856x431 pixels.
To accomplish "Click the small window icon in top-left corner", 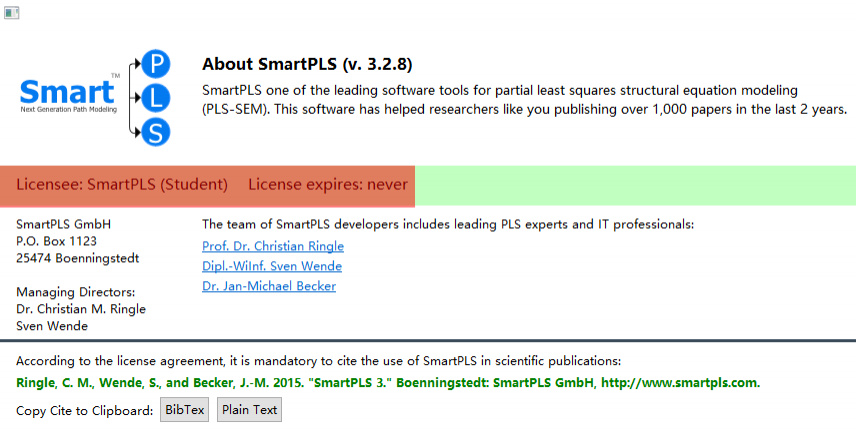I will tap(12, 13).
